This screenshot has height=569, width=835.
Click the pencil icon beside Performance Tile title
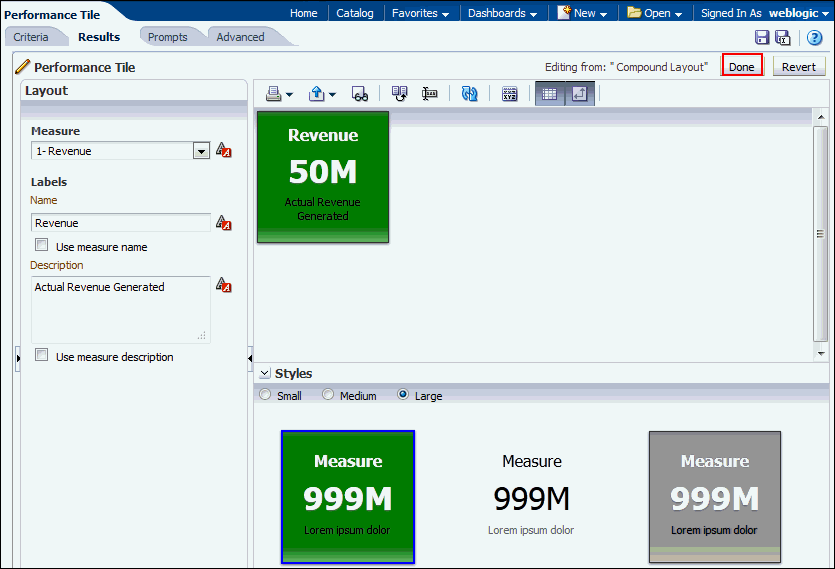22,67
